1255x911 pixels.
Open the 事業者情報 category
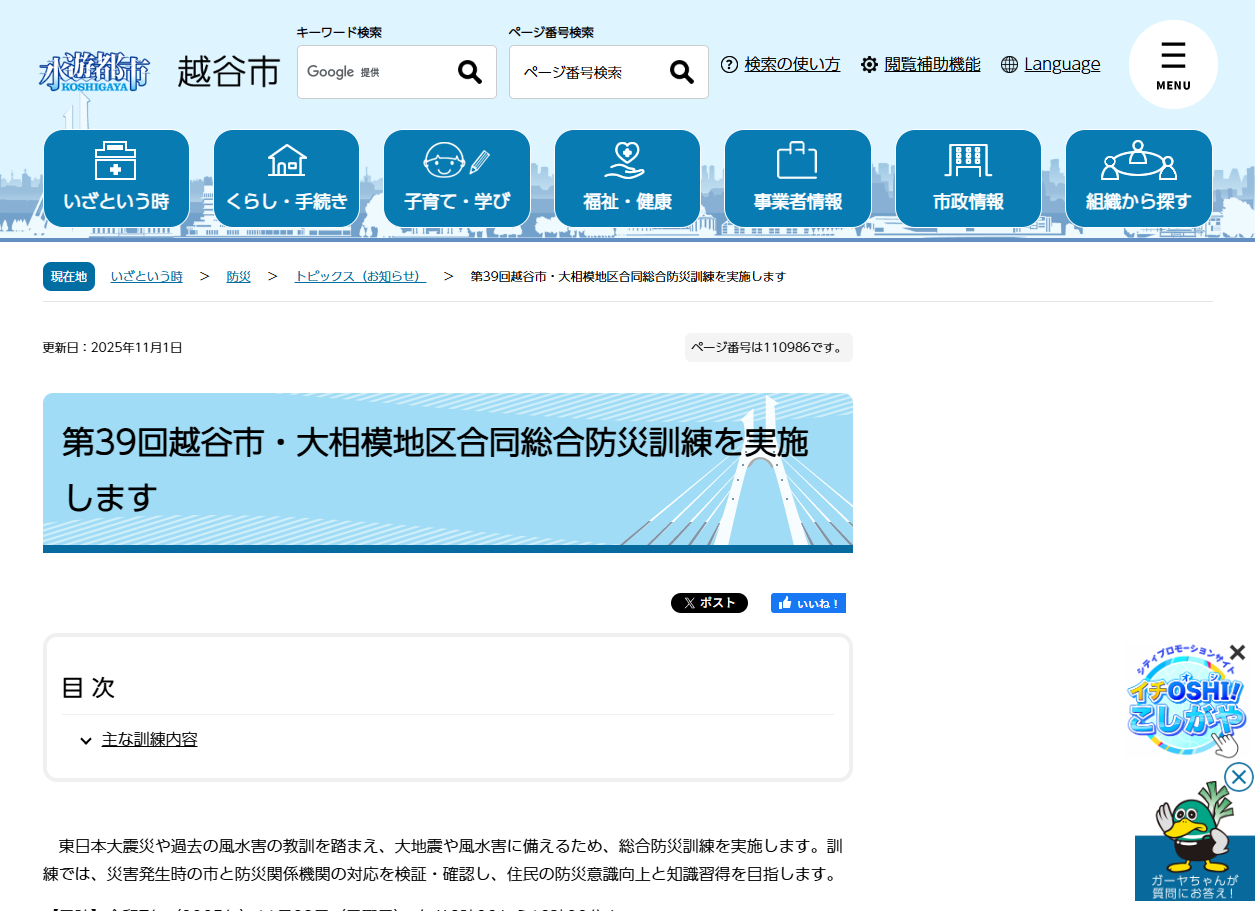pos(797,179)
